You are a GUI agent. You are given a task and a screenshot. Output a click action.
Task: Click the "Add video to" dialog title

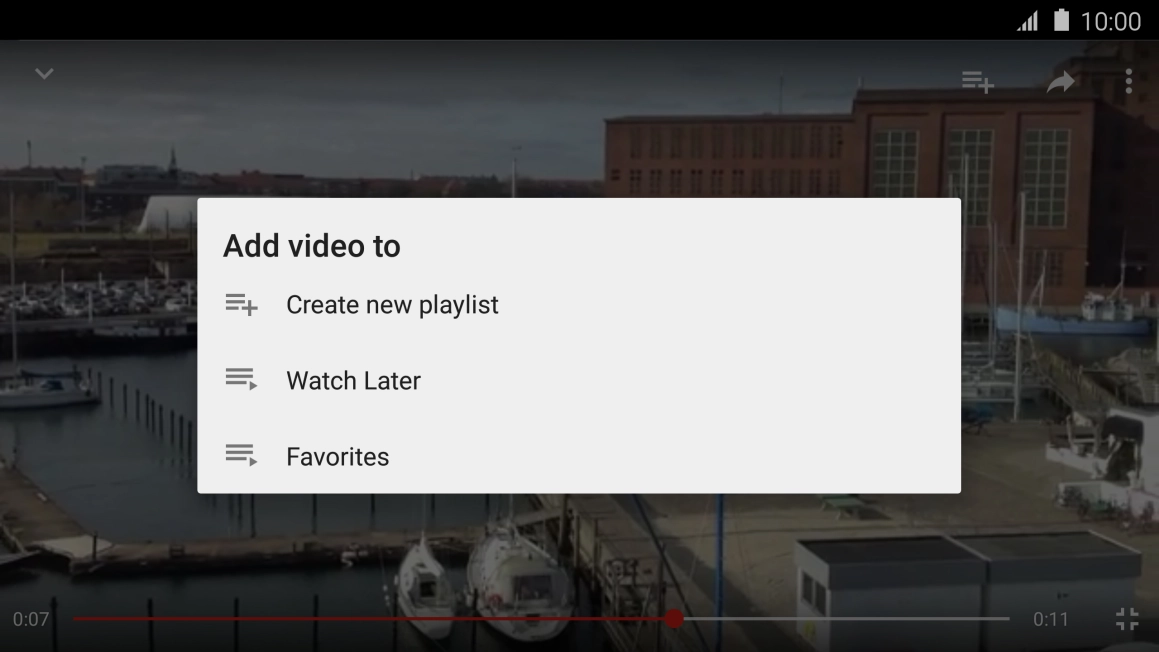point(312,246)
